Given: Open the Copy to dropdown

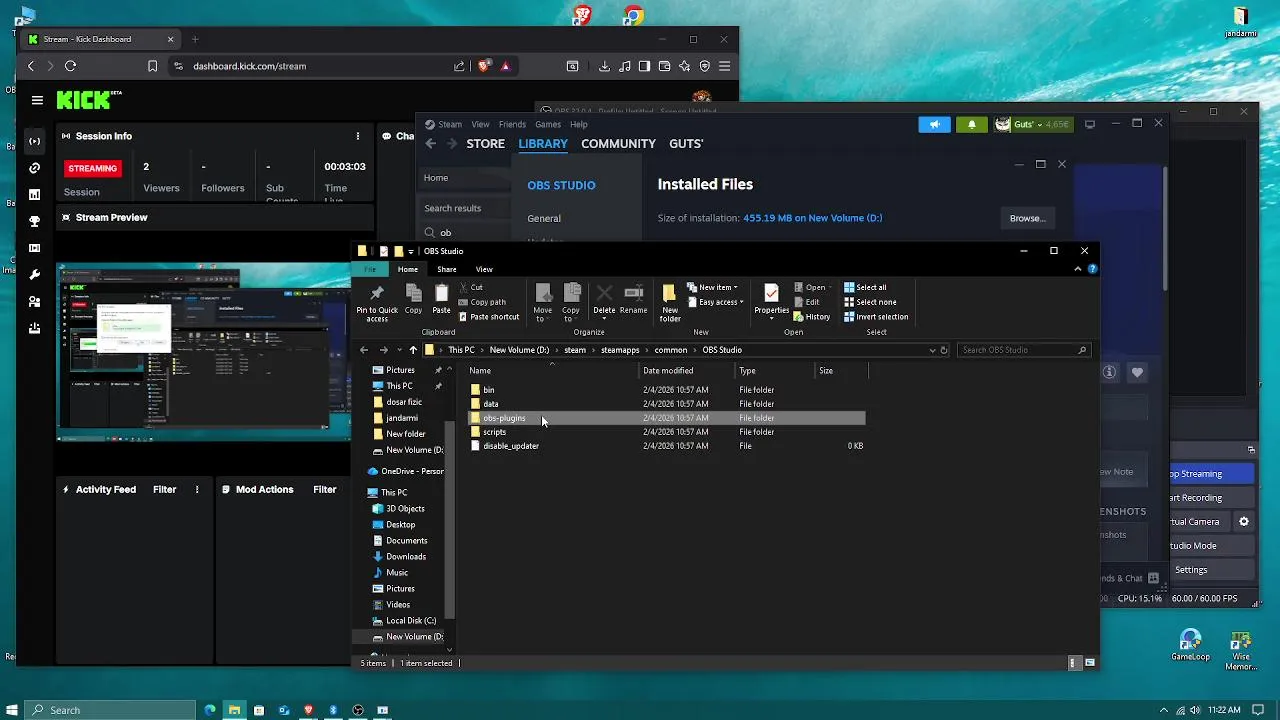Looking at the screenshot, I should coord(571,302).
